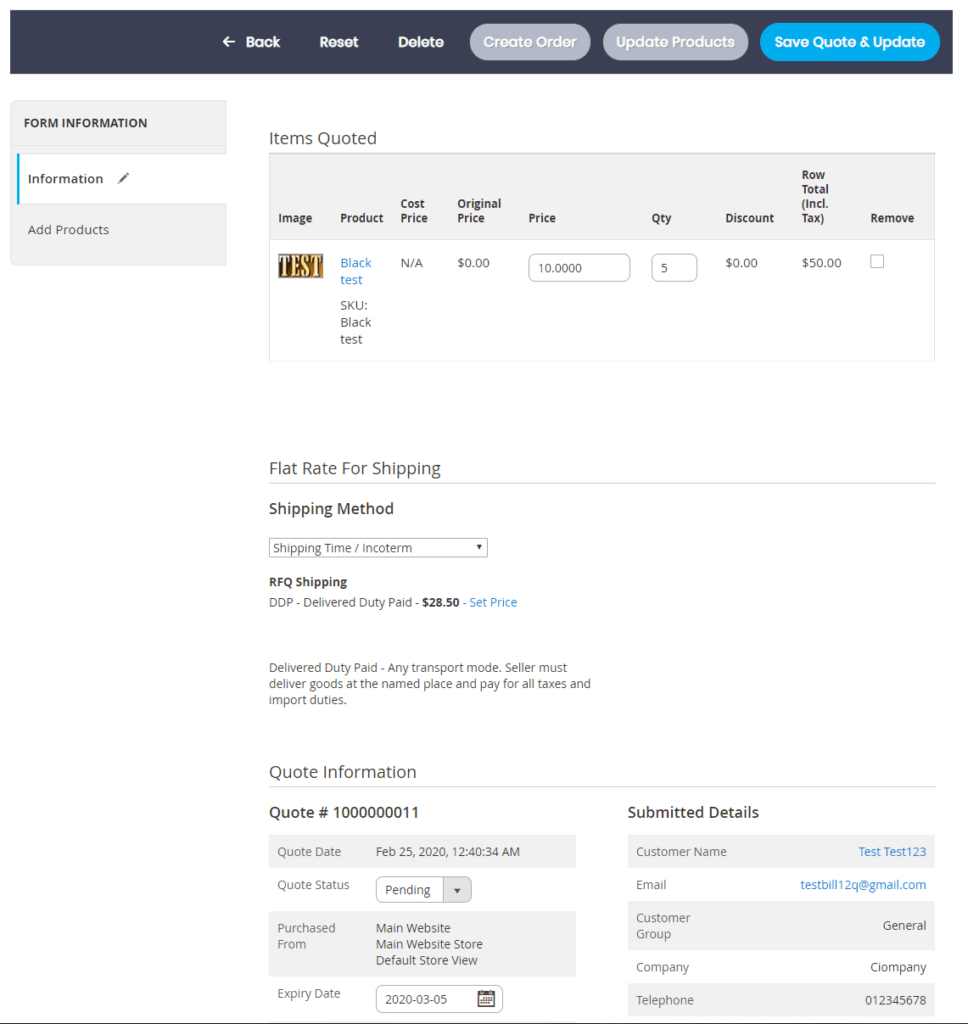The width and height of the screenshot is (968, 1024).
Task: Click the Row Total $50.00 value
Action: [x=821, y=263]
